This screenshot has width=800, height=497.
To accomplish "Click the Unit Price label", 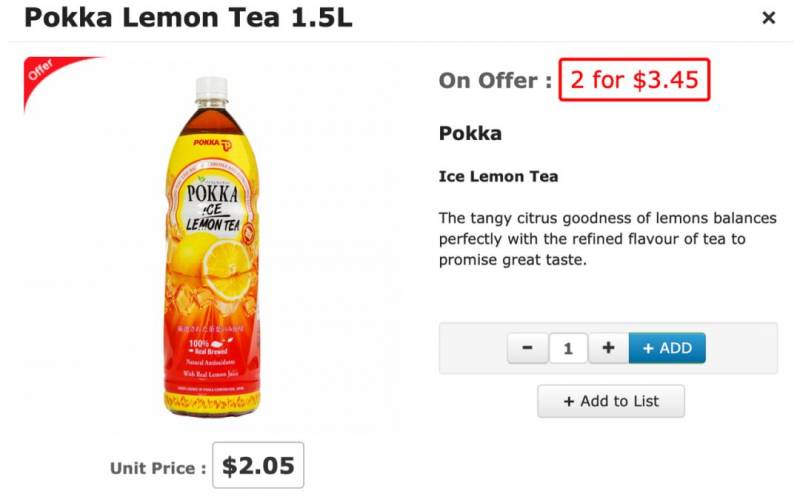I will tap(158, 467).
